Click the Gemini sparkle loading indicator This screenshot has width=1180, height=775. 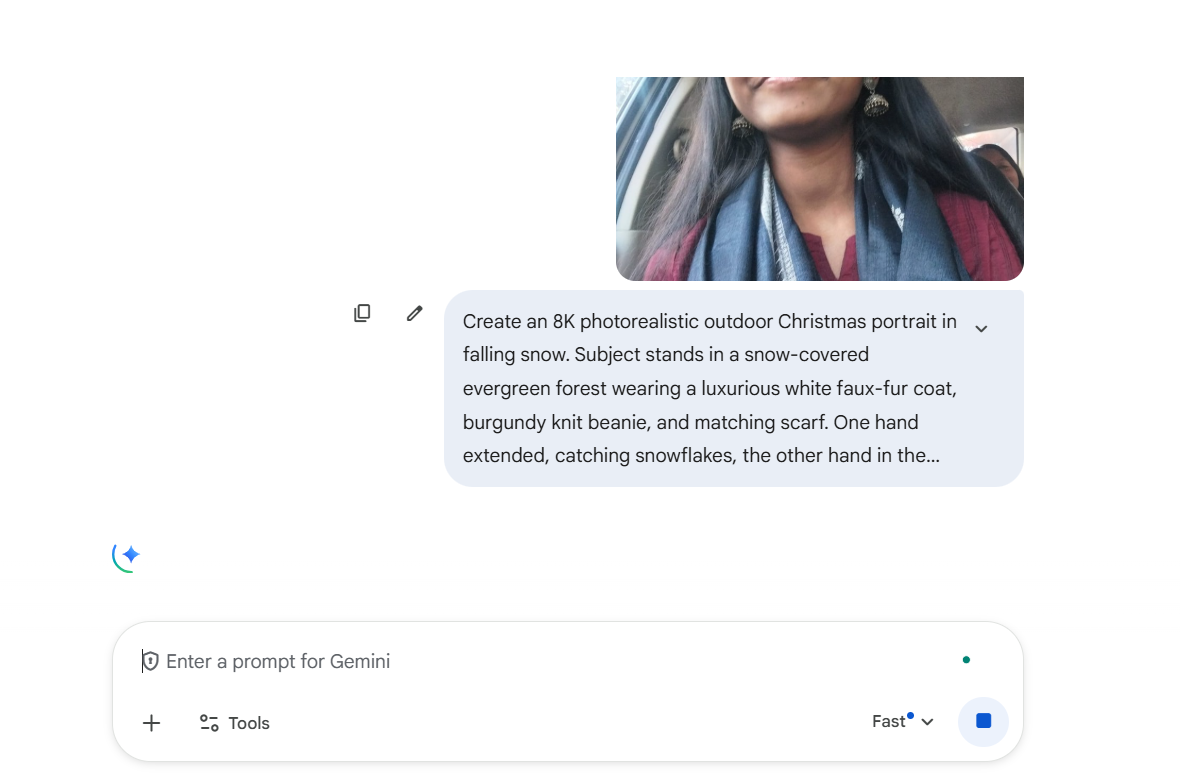(x=126, y=557)
